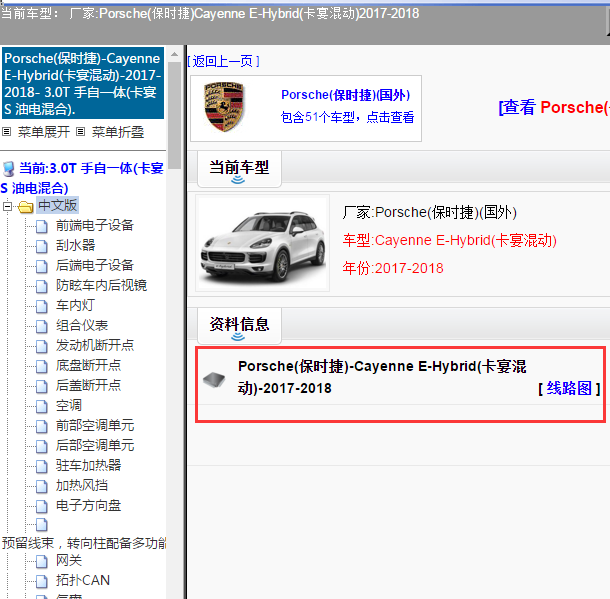
Task: Click the page icon next to 电子方向盘
Action: click(x=42, y=506)
